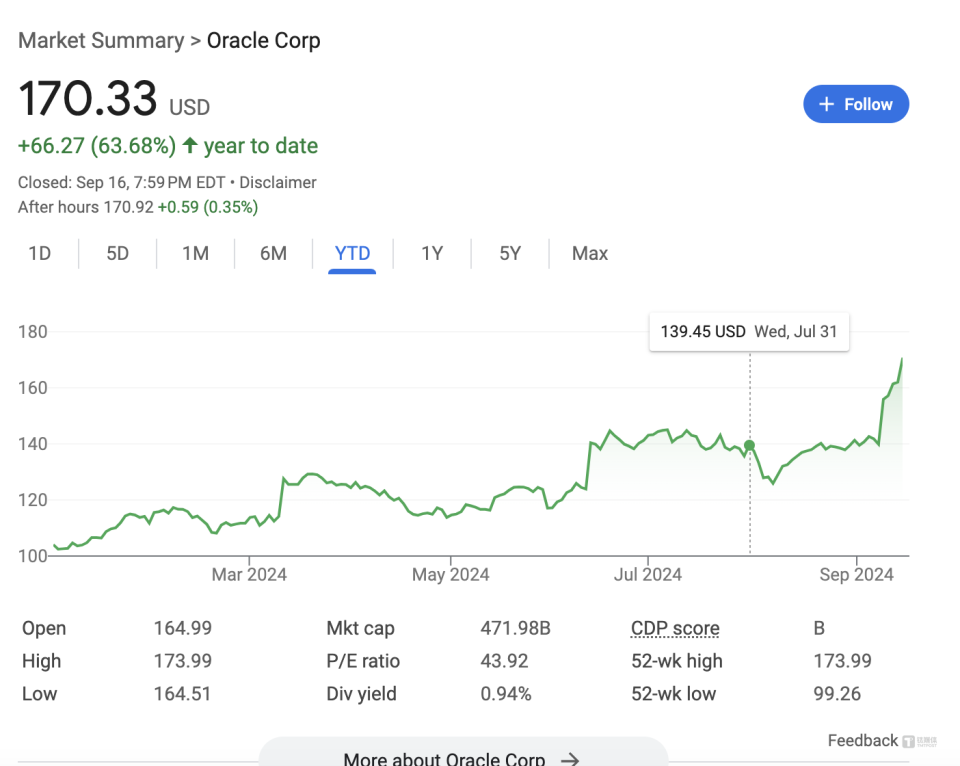This screenshot has width=960, height=766.
Task: Show the 5Y price chart
Action: coord(510,253)
